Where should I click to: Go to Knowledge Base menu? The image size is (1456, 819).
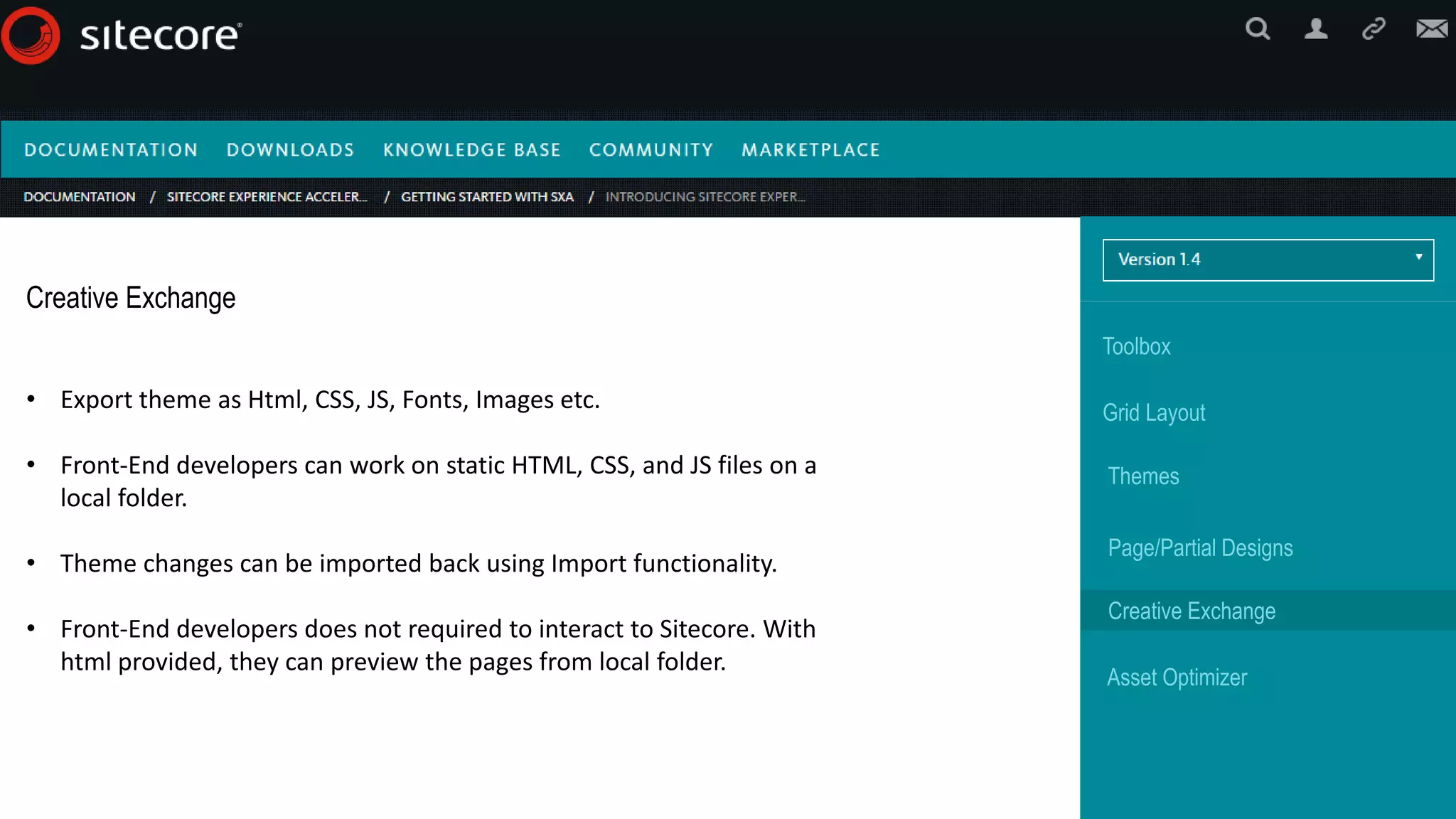pos(472,150)
